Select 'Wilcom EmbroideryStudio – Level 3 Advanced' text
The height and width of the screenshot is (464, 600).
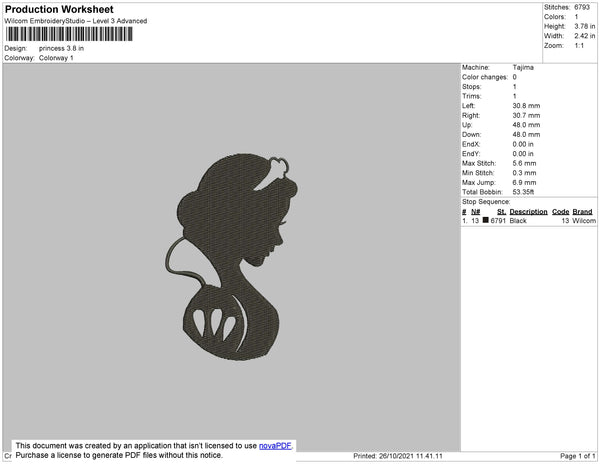point(76,21)
